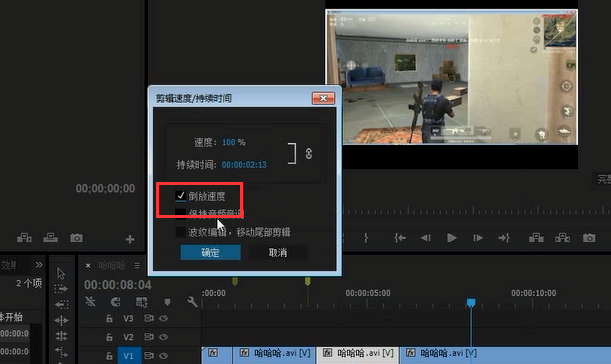
Task: Hide track V3 output eye
Action: tap(164, 318)
